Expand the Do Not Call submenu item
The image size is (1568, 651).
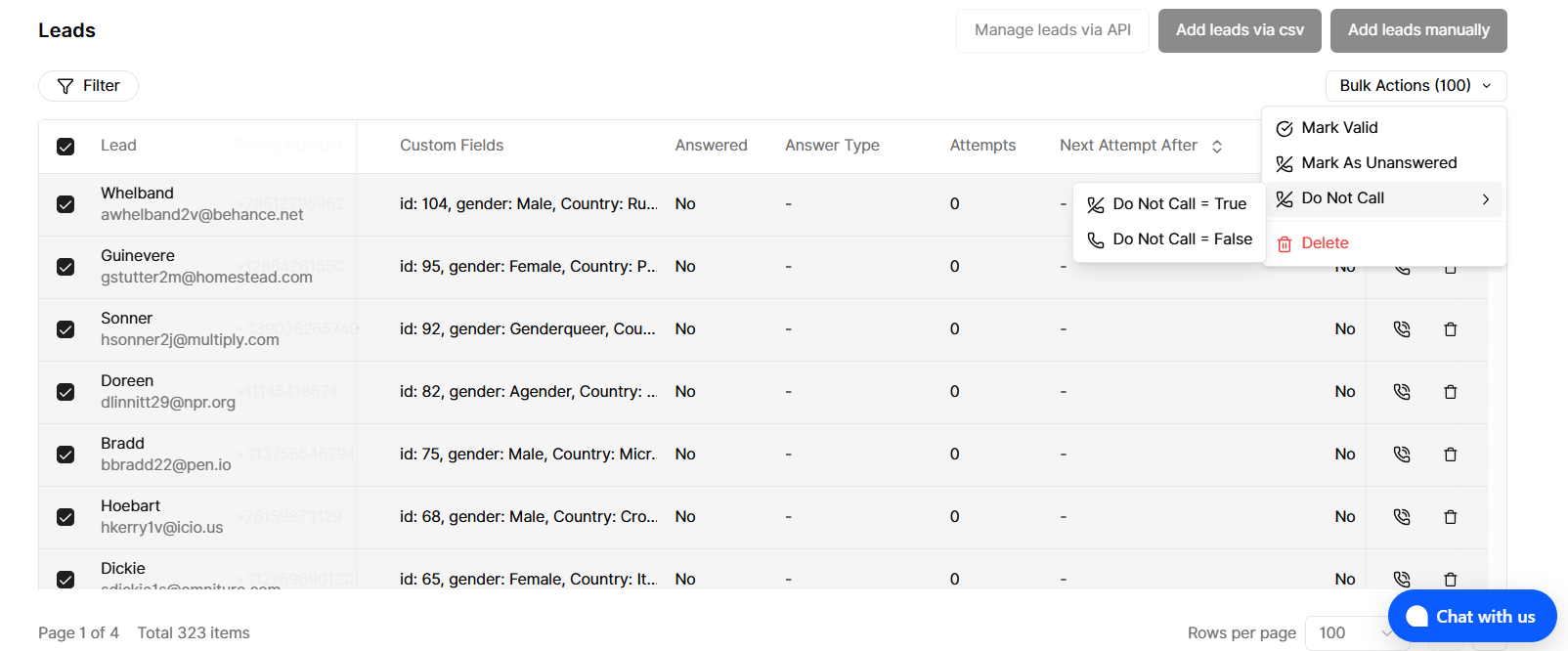click(x=1383, y=198)
